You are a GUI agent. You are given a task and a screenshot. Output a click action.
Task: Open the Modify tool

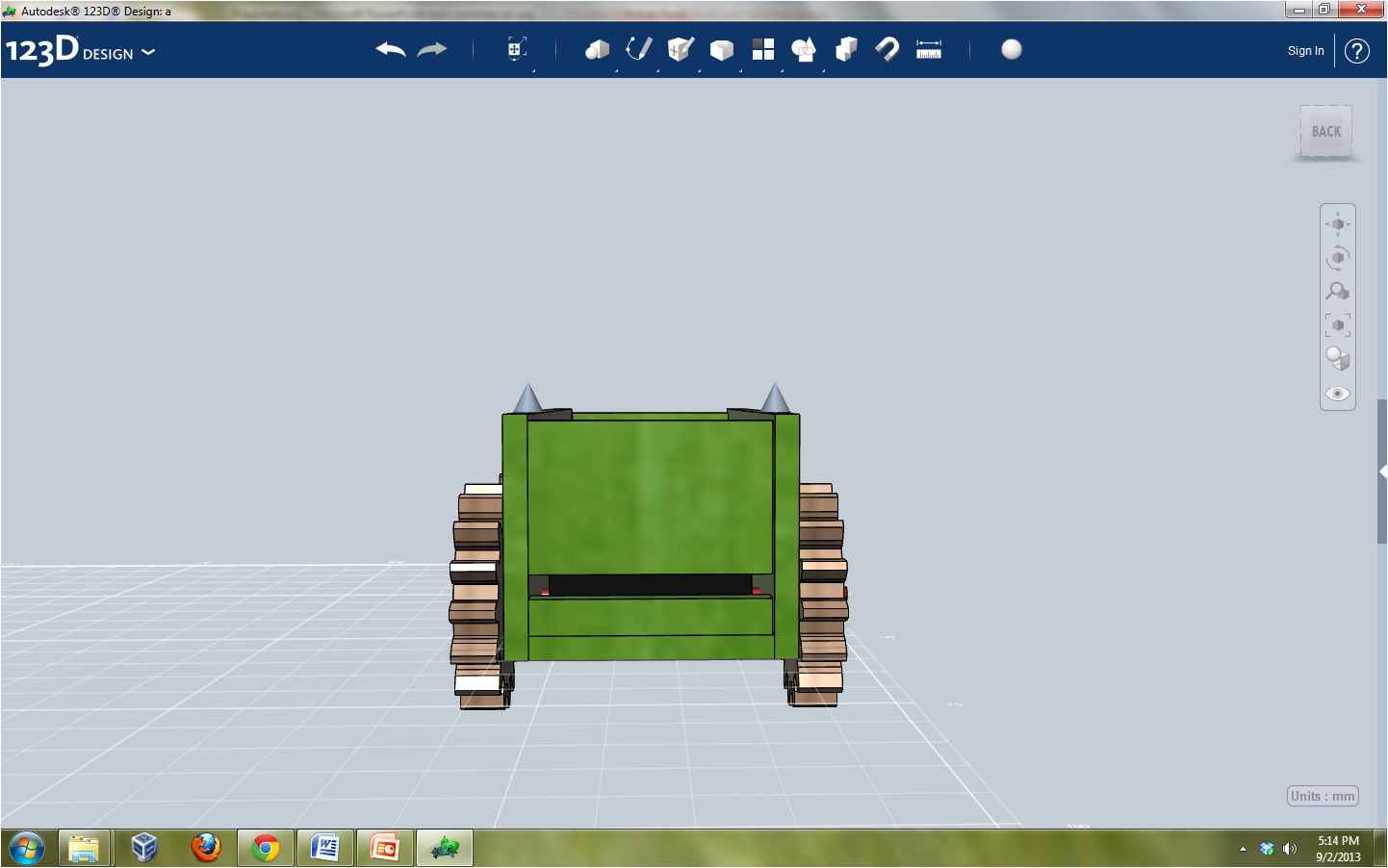point(722,50)
